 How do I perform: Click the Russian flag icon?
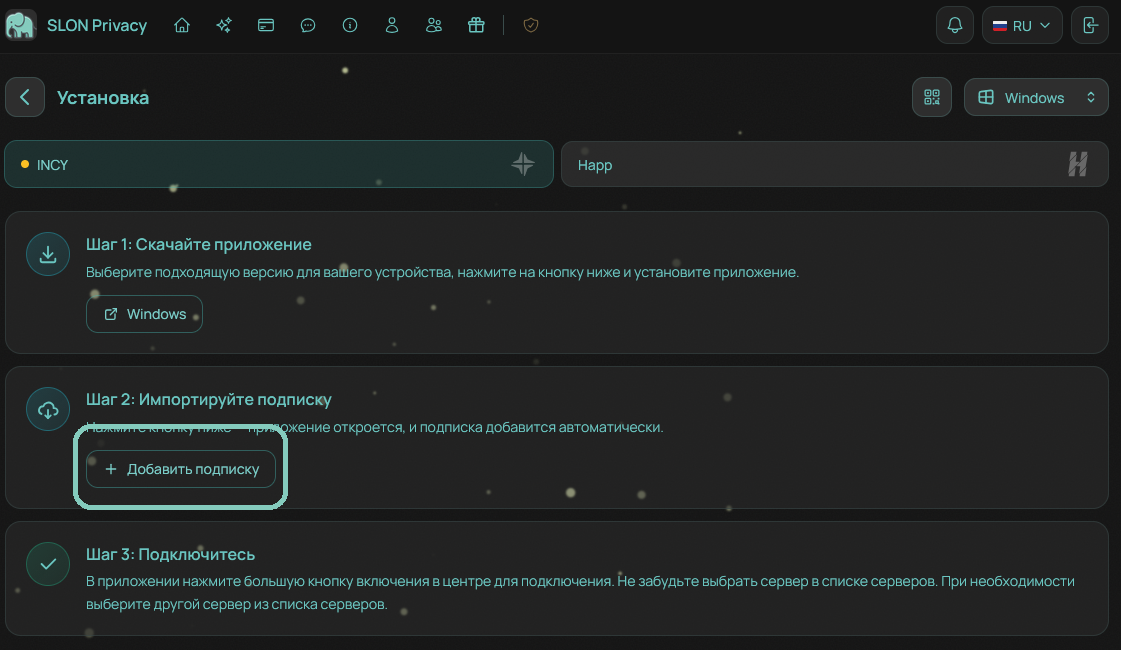click(1000, 26)
